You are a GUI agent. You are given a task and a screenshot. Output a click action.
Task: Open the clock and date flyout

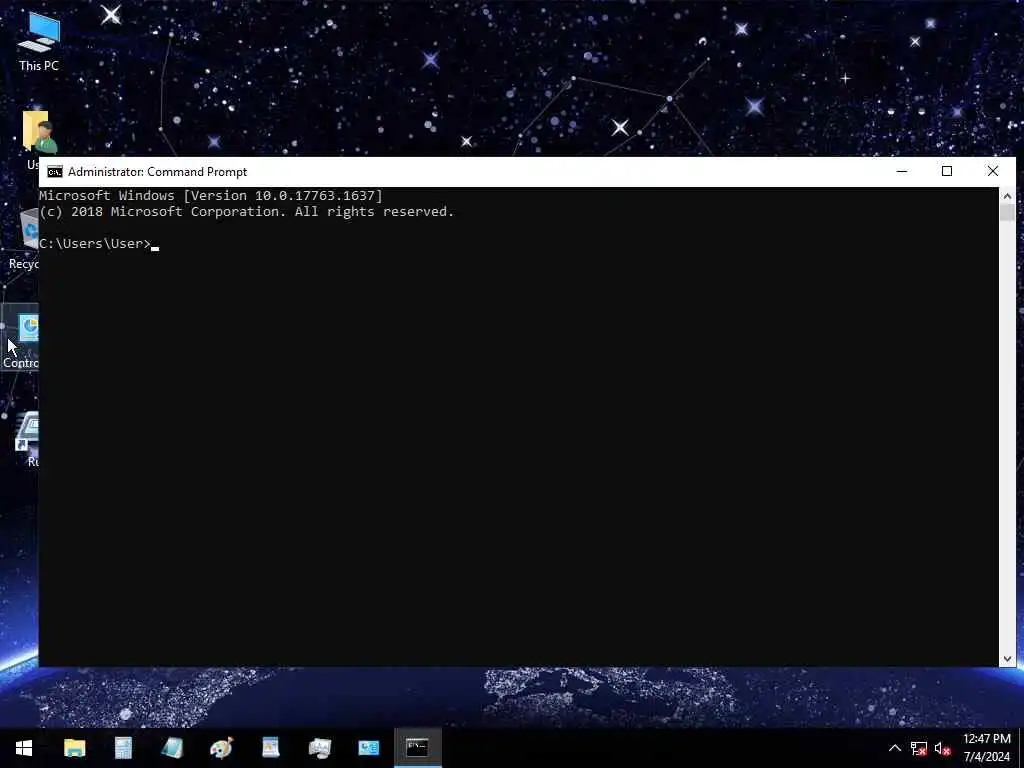(987, 748)
